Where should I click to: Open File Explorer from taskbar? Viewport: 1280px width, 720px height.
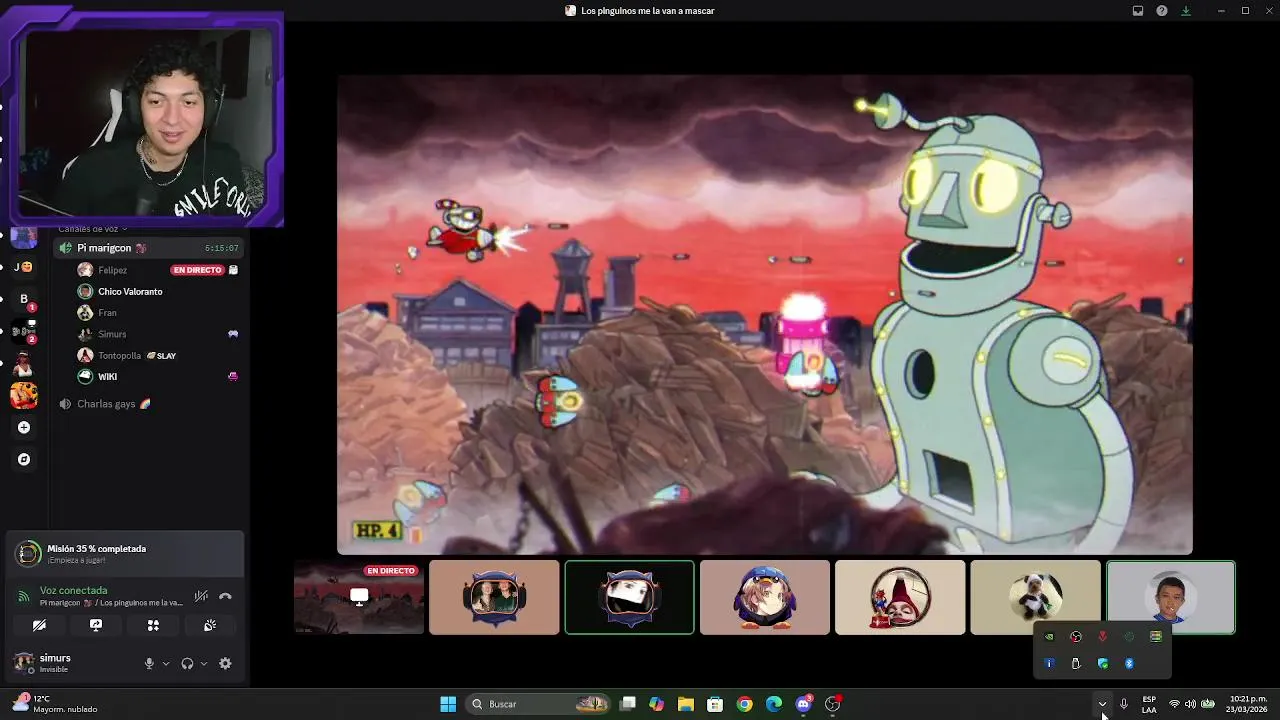685,704
